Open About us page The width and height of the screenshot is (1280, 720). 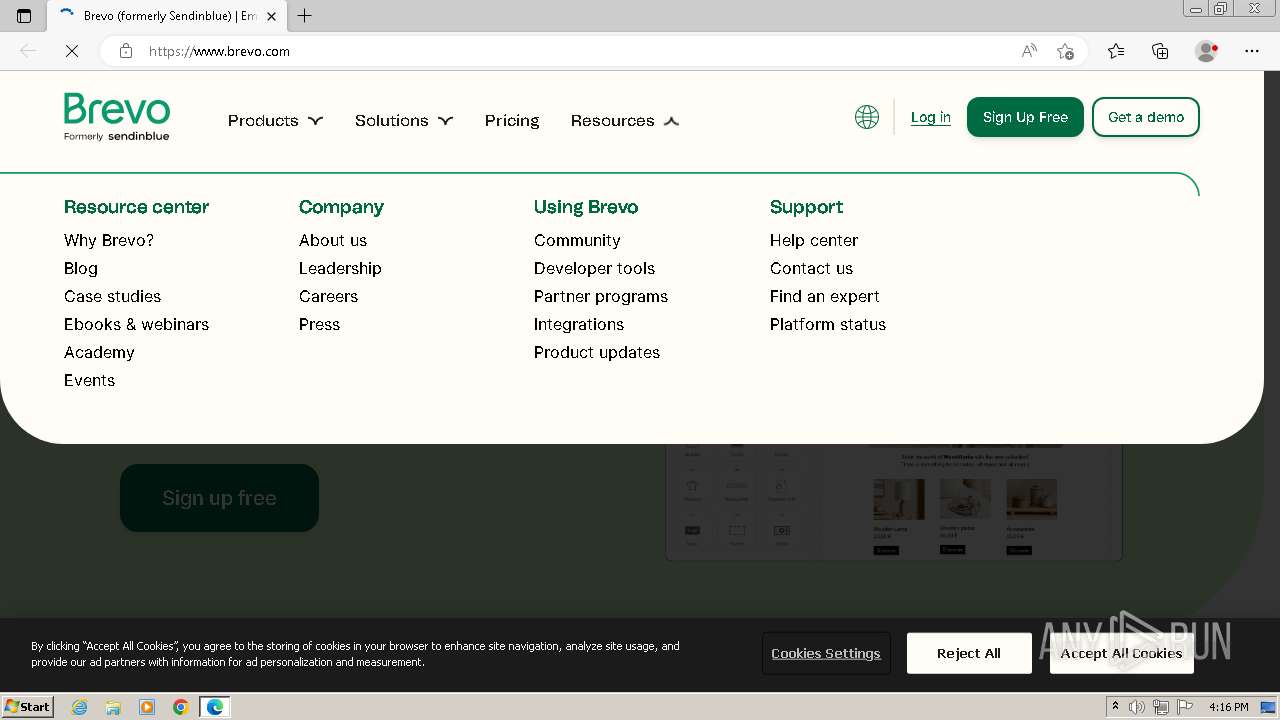[333, 240]
